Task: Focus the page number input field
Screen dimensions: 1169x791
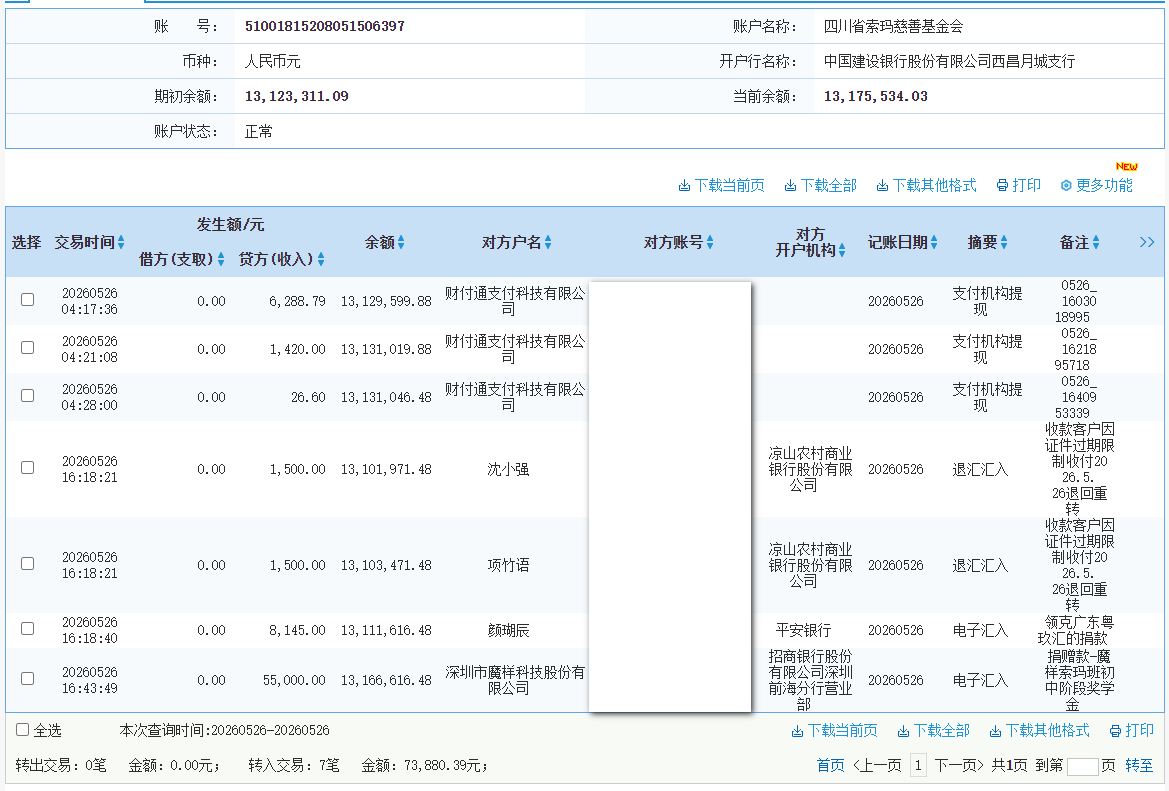Action: (1083, 766)
